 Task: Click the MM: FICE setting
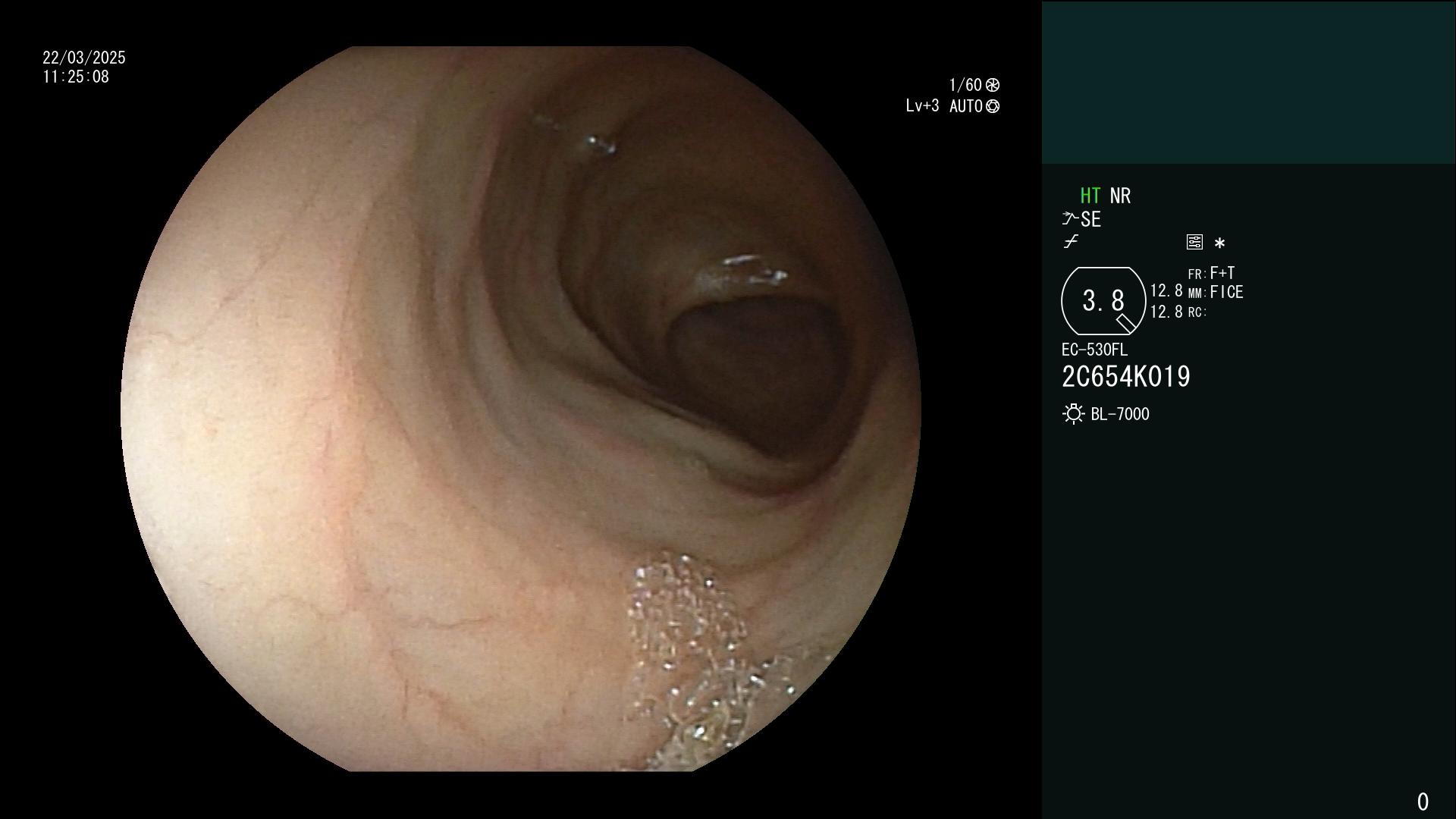tap(1216, 292)
